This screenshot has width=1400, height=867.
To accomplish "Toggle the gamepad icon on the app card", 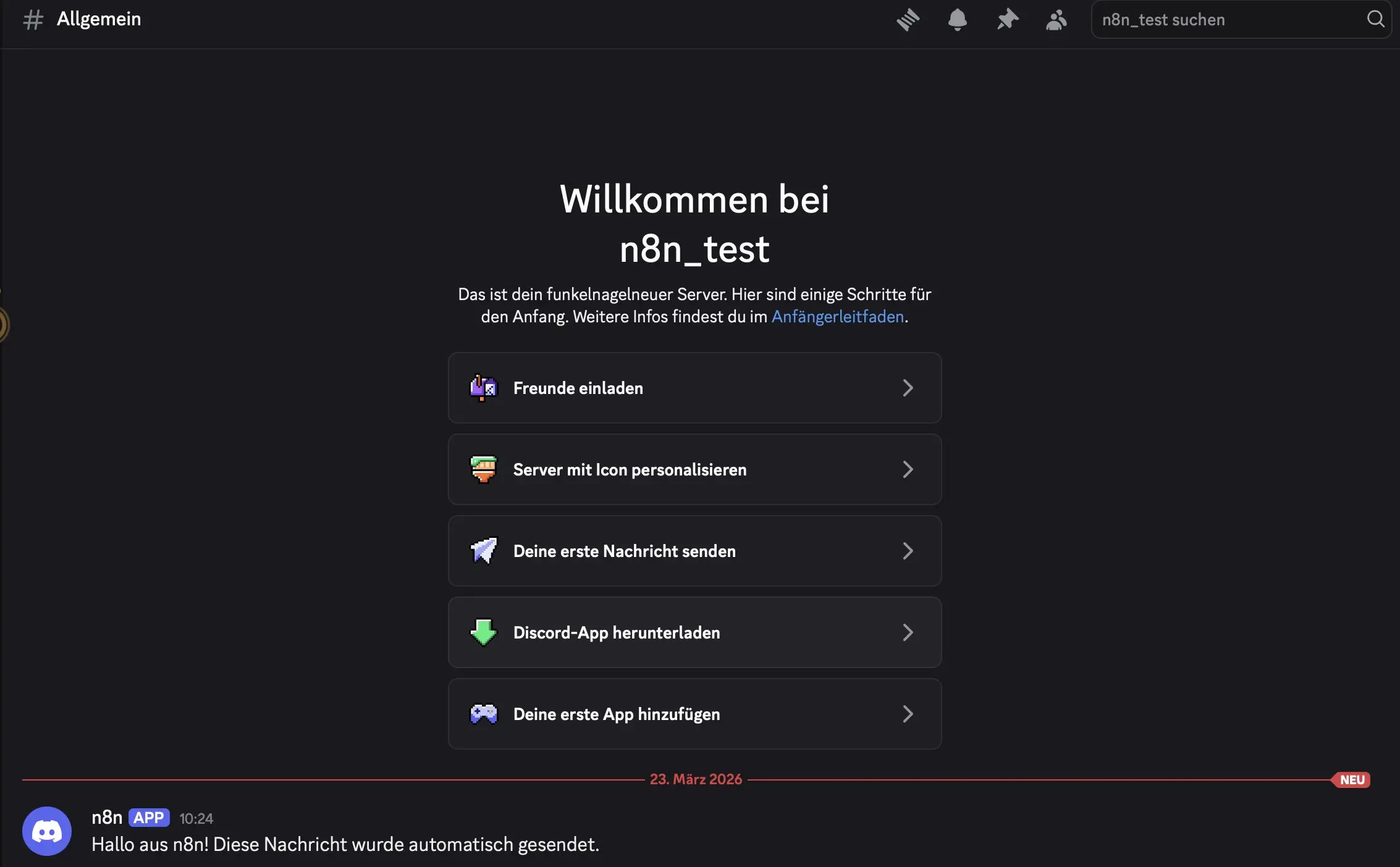I will (484, 714).
